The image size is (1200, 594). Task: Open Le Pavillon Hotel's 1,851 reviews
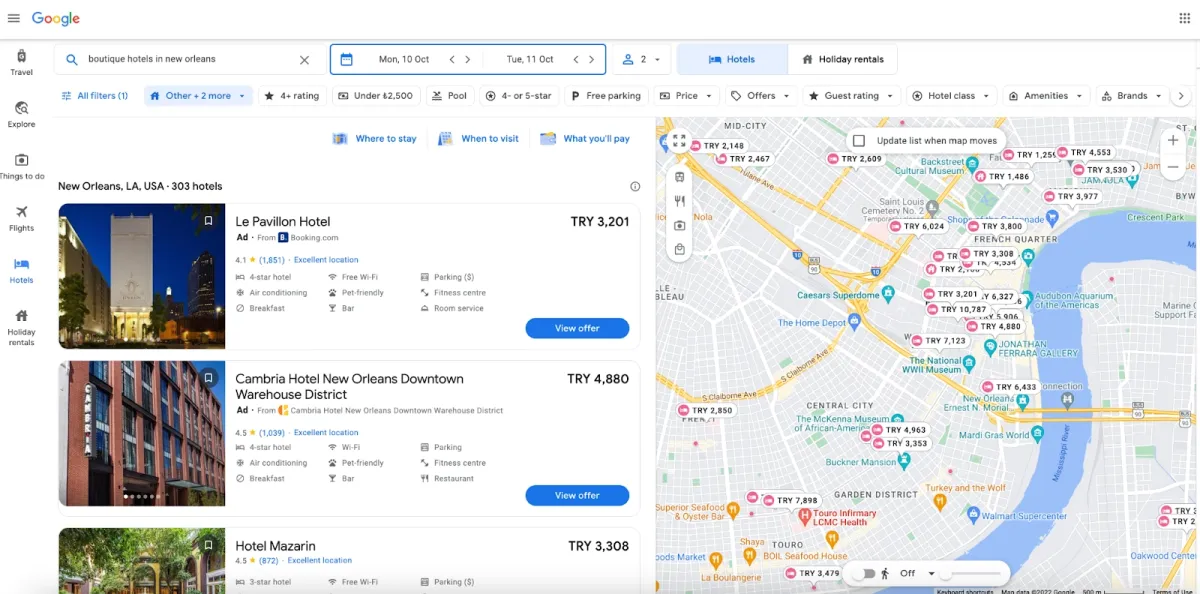pos(272,260)
